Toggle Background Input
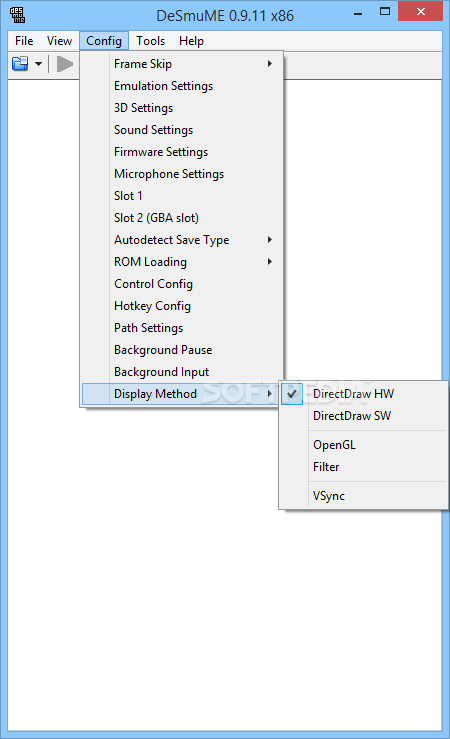Image resolution: width=450 pixels, height=739 pixels. [x=182, y=372]
